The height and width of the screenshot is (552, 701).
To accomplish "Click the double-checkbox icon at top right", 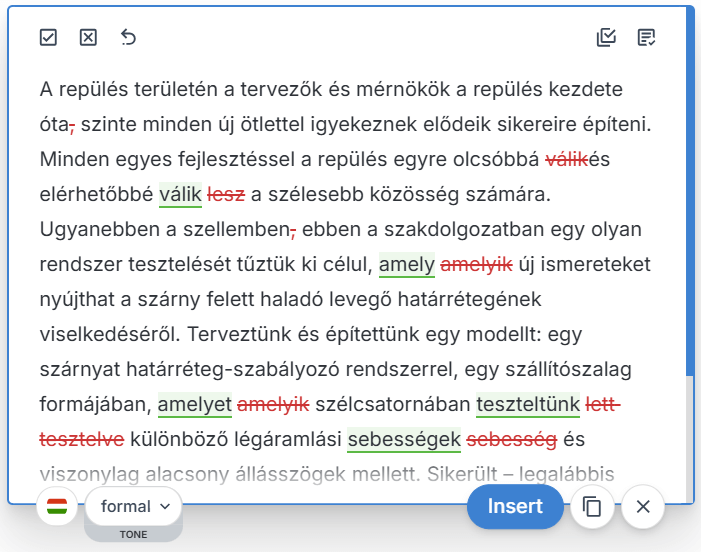I will coord(606,38).
